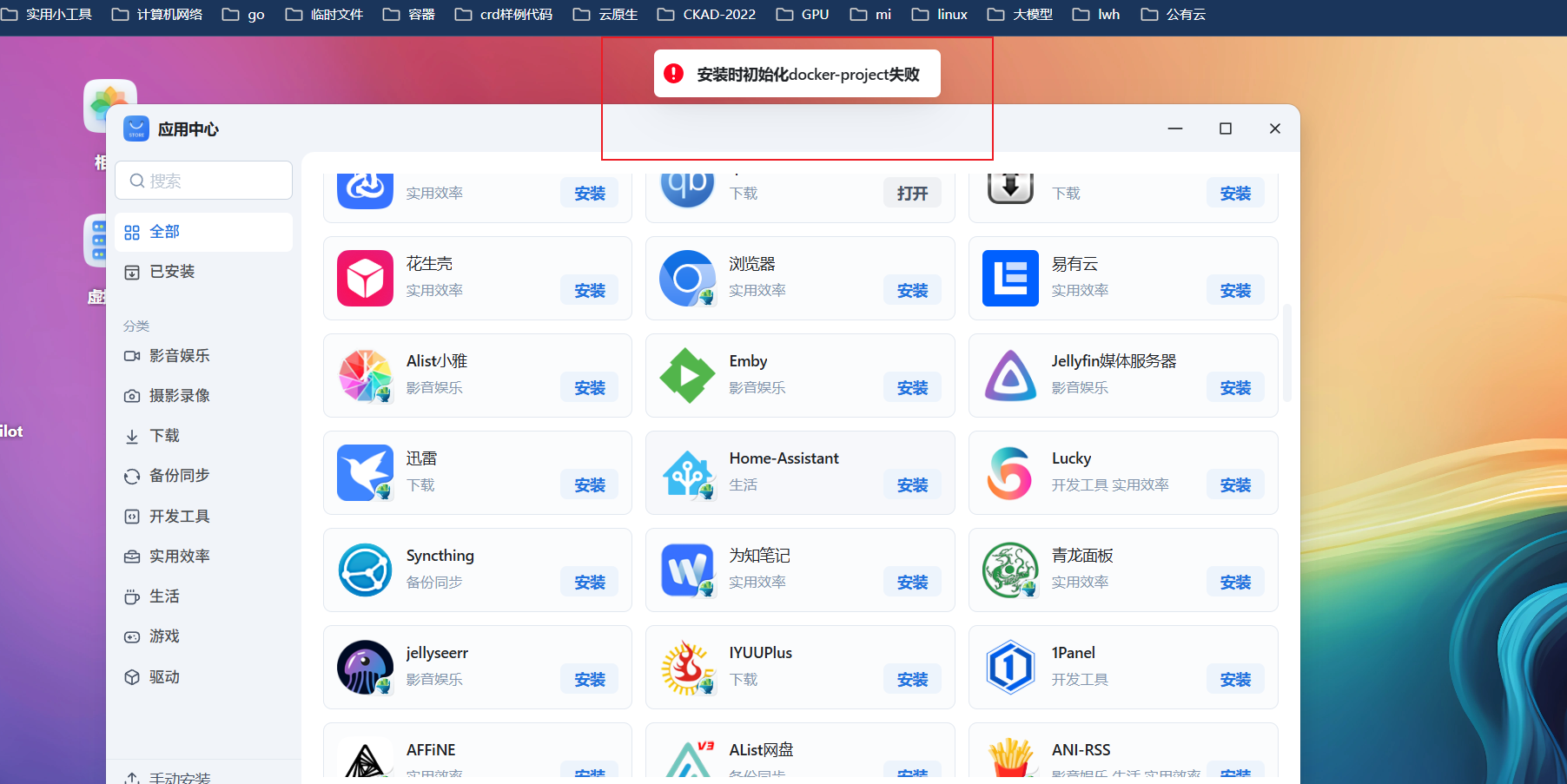Open the Jellyfin media server icon
1567x784 pixels.
(x=1010, y=375)
